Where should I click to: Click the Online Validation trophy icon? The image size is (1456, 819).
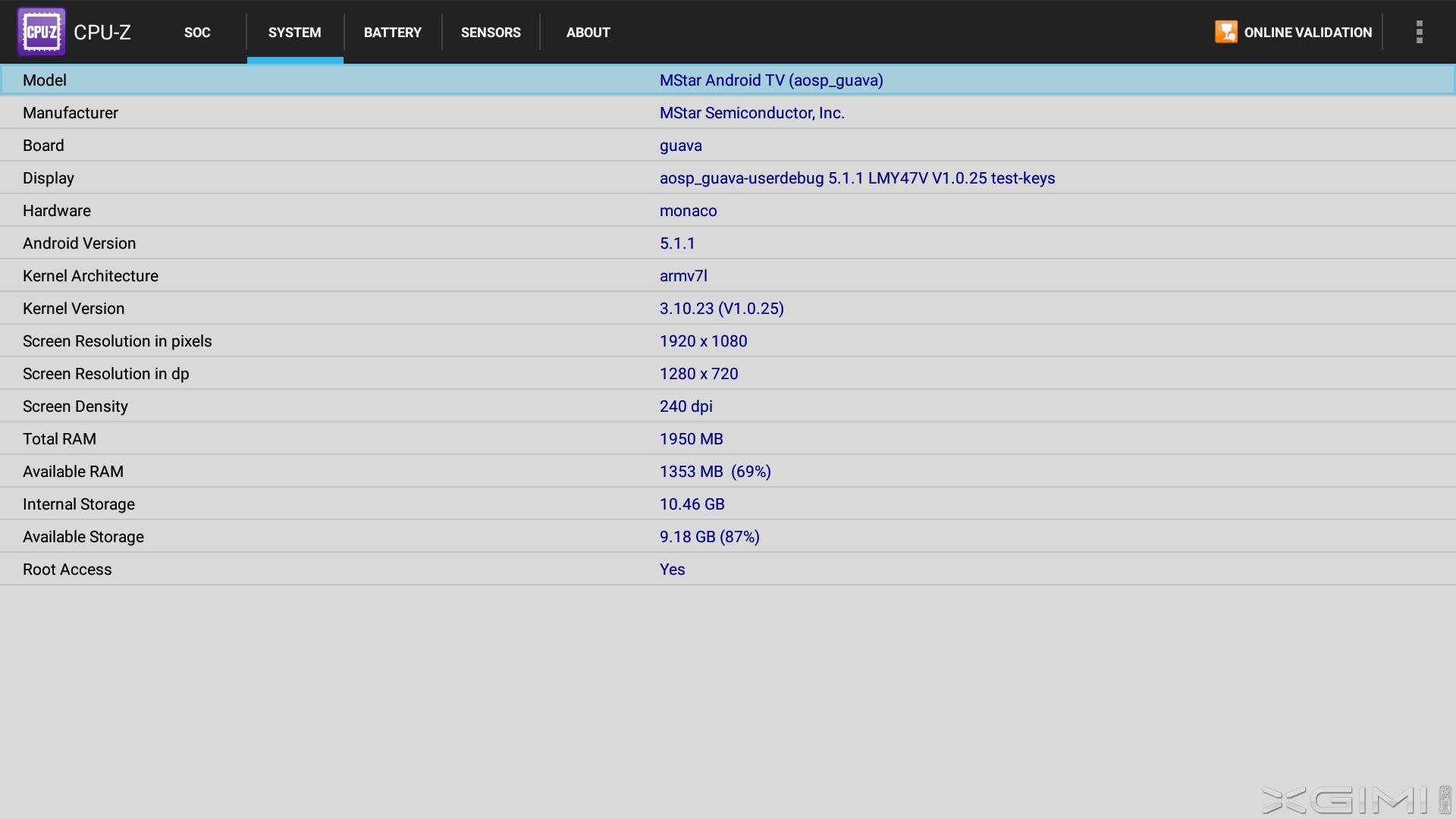pos(1225,32)
